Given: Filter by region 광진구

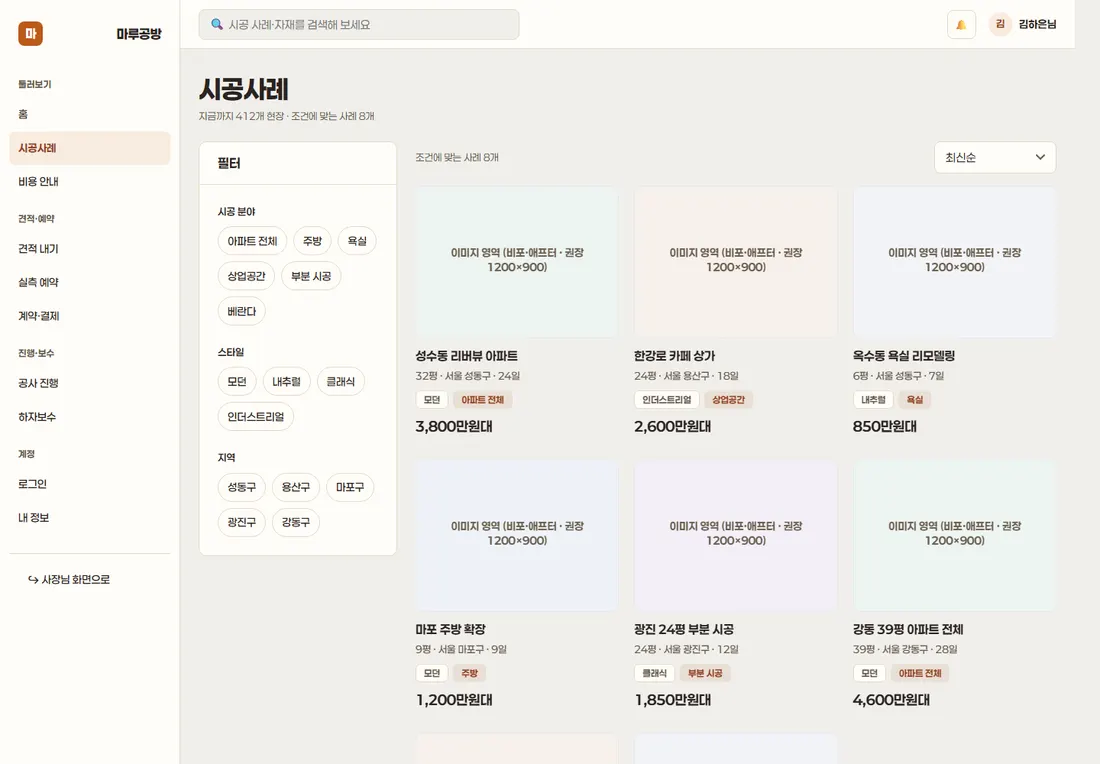Looking at the screenshot, I should coord(241,522).
